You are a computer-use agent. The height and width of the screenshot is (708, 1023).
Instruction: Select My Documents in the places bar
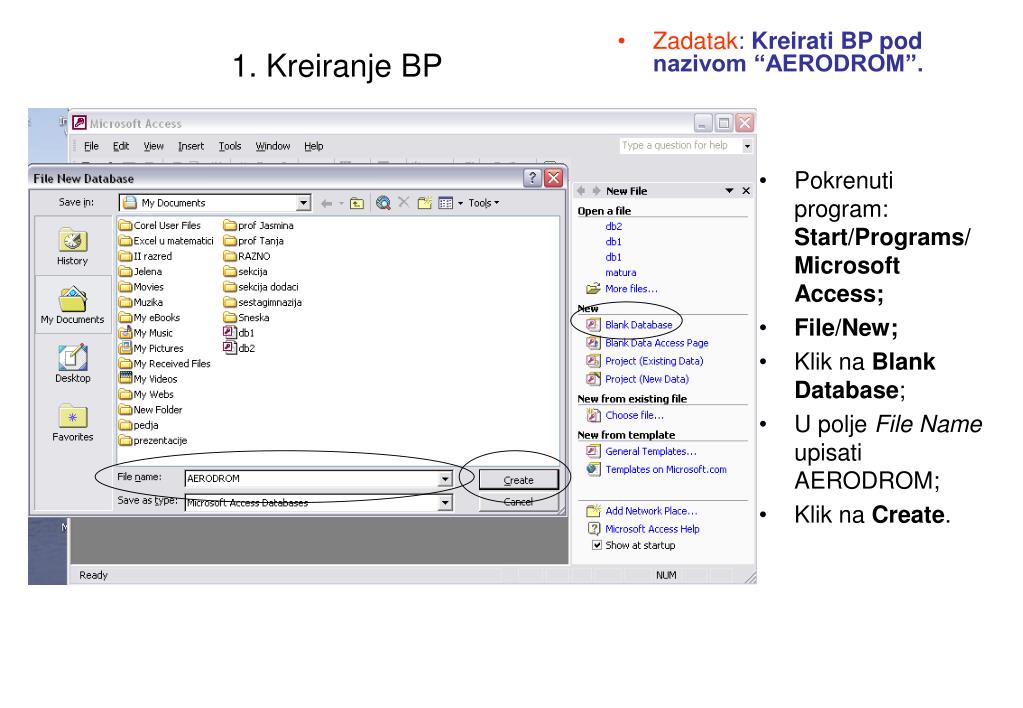72,305
